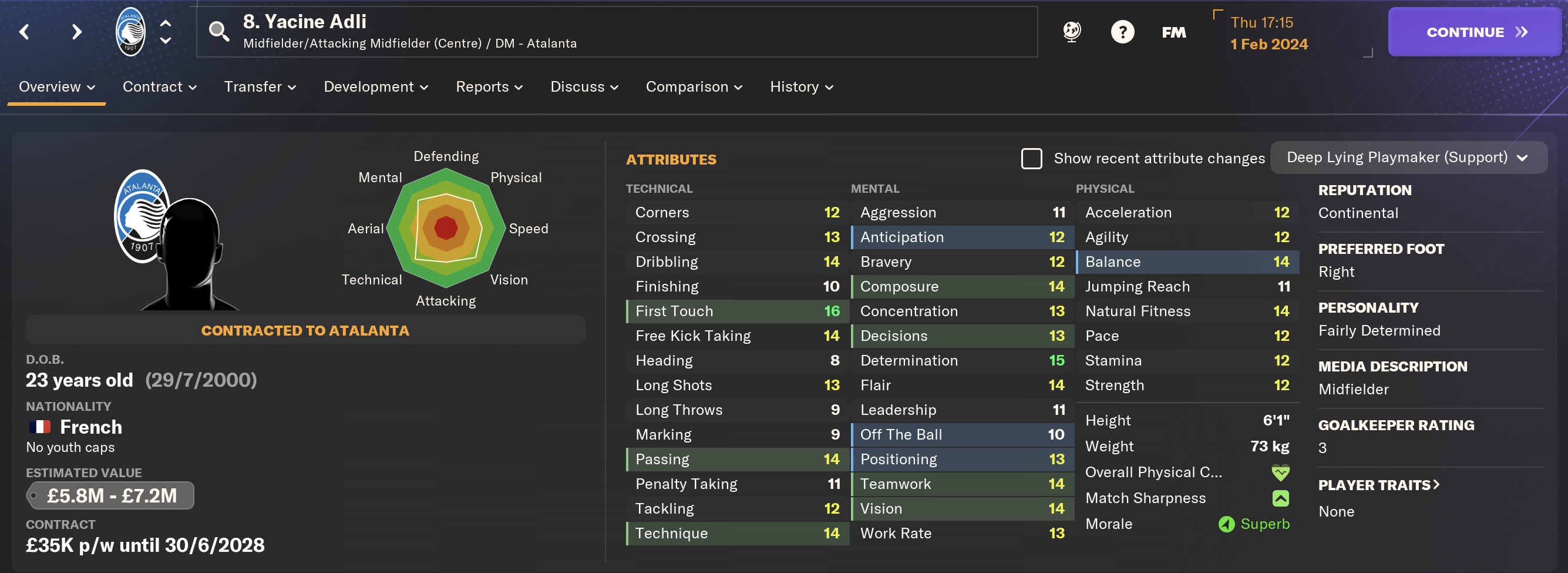
Task: Click the estimated value £5.8M - £7.2M tag
Action: [x=110, y=495]
